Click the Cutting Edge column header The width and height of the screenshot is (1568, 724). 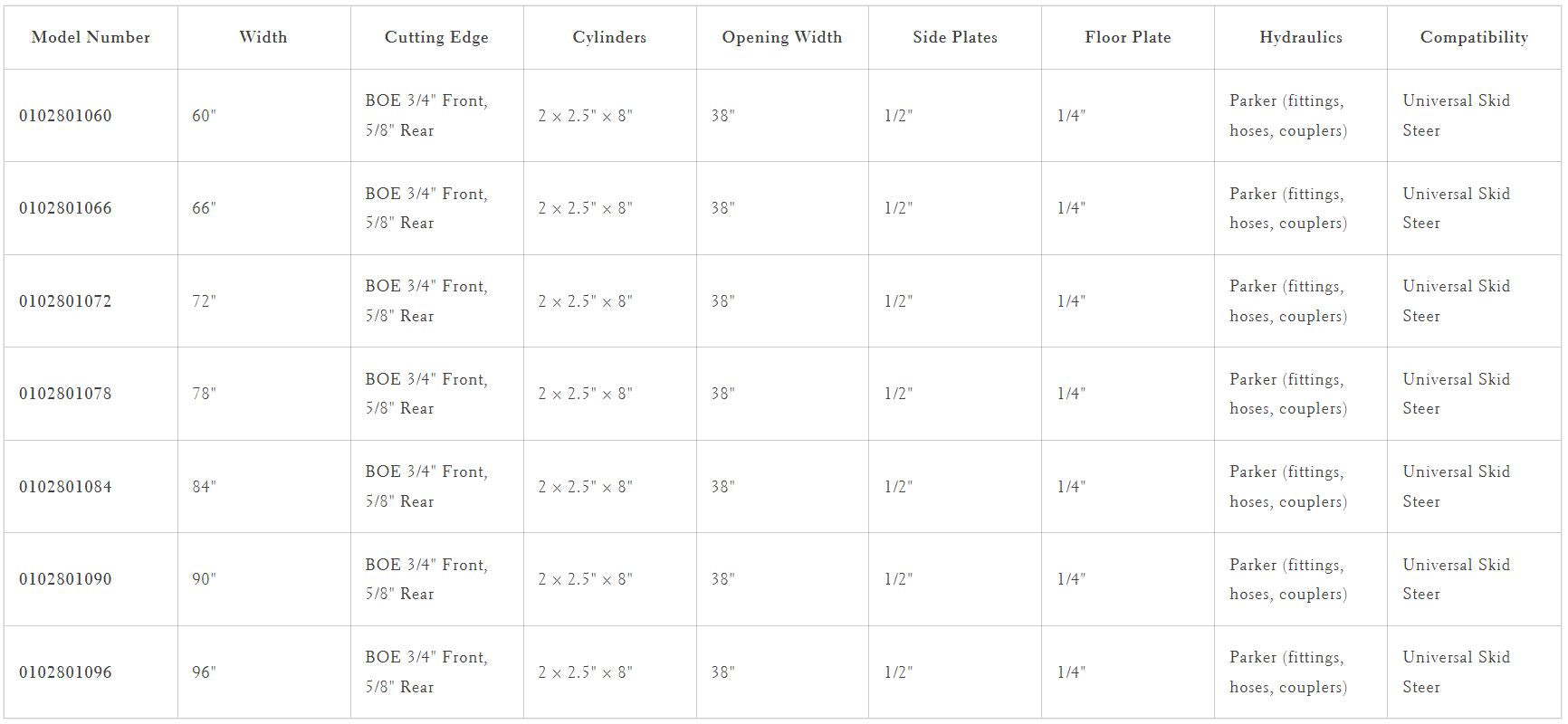[436, 37]
